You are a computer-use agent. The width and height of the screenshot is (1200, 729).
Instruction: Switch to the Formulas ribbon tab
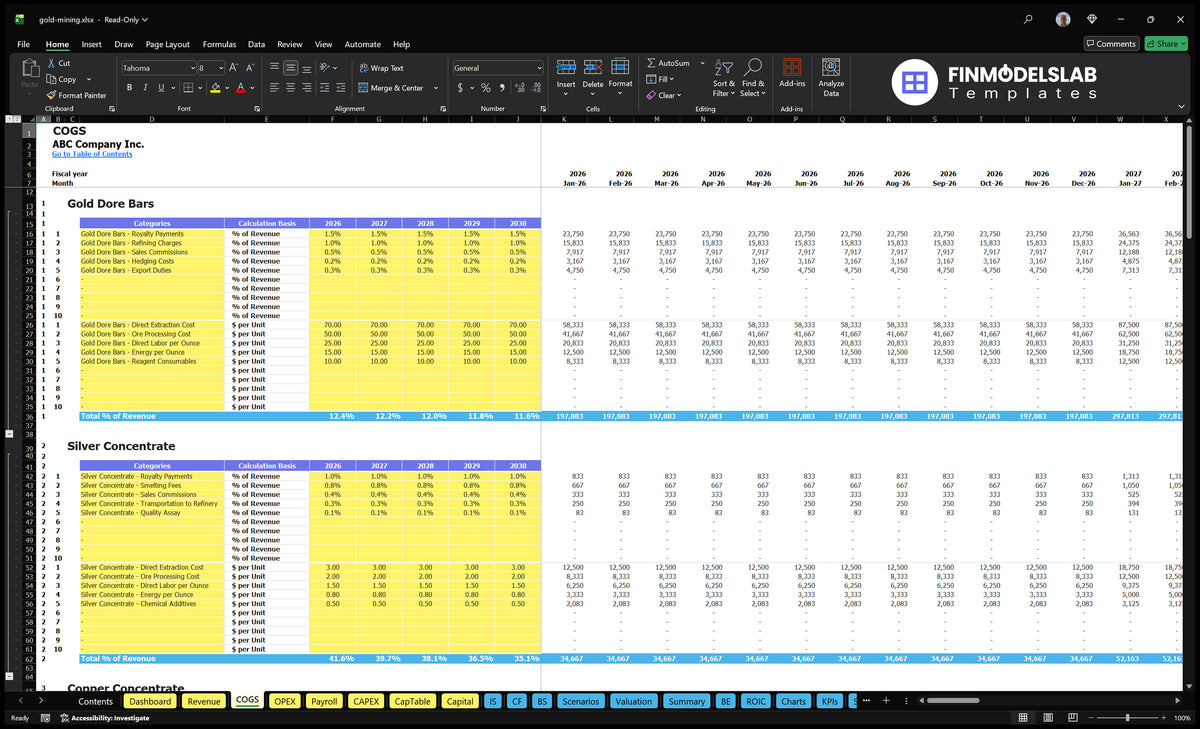(x=219, y=44)
